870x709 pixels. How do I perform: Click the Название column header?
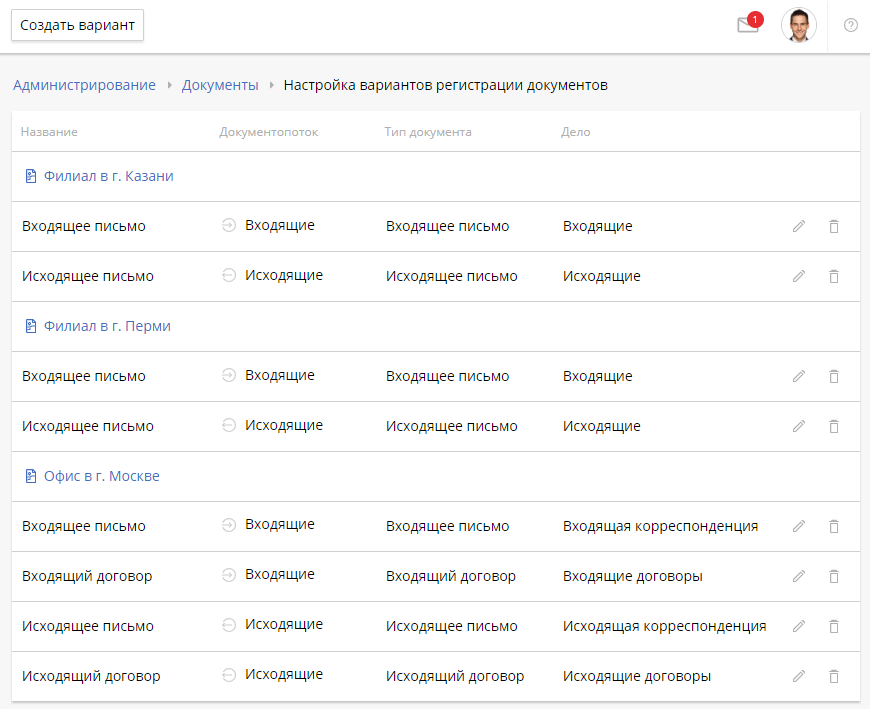click(46, 131)
